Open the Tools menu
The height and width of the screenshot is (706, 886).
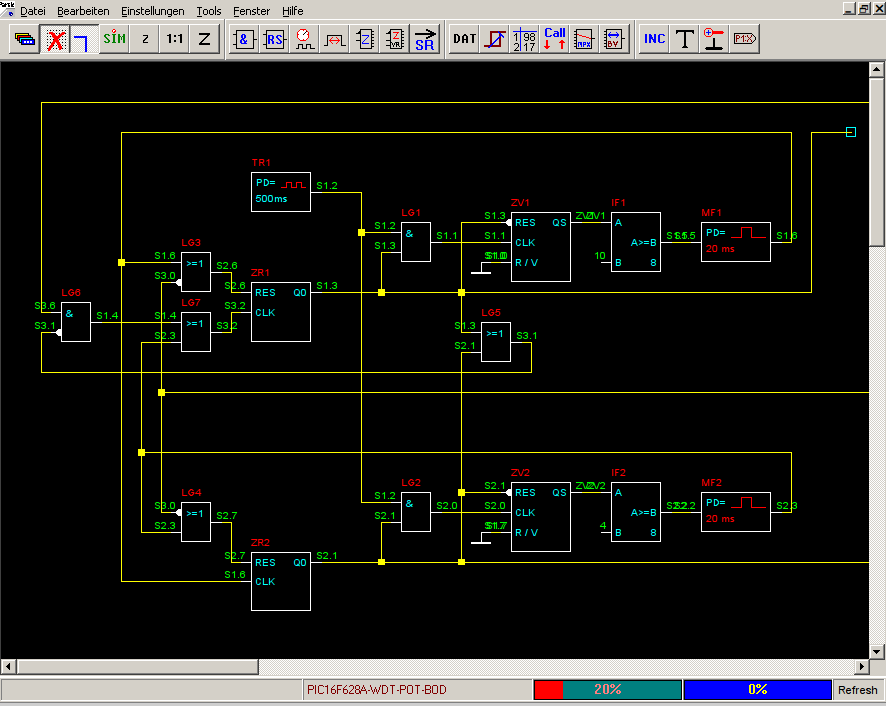coord(209,11)
